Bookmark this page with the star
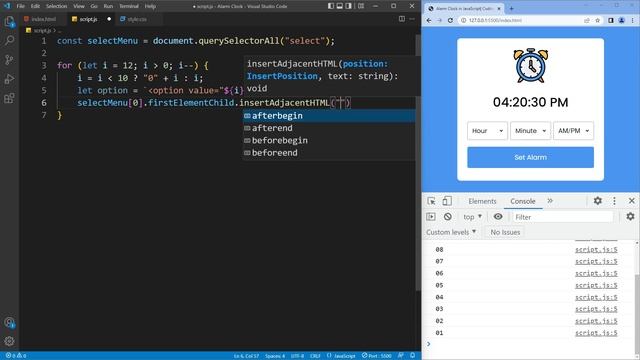The height and width of the screenshot is (360, 640). click(x=598, y=20)
